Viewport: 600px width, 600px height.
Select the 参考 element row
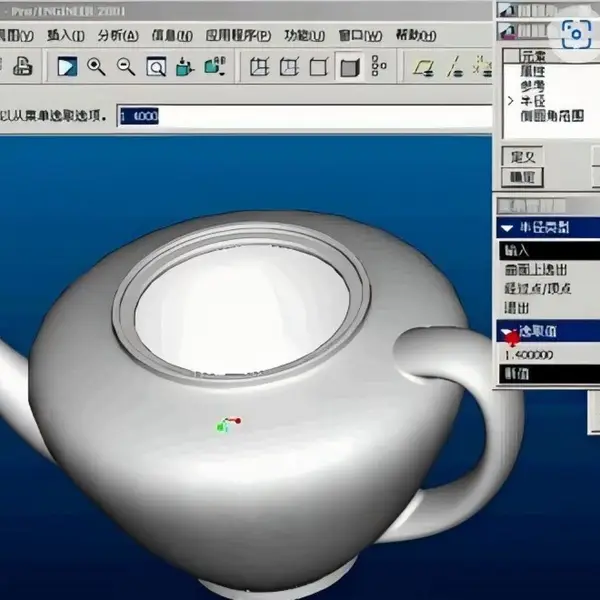coord(532,86)
